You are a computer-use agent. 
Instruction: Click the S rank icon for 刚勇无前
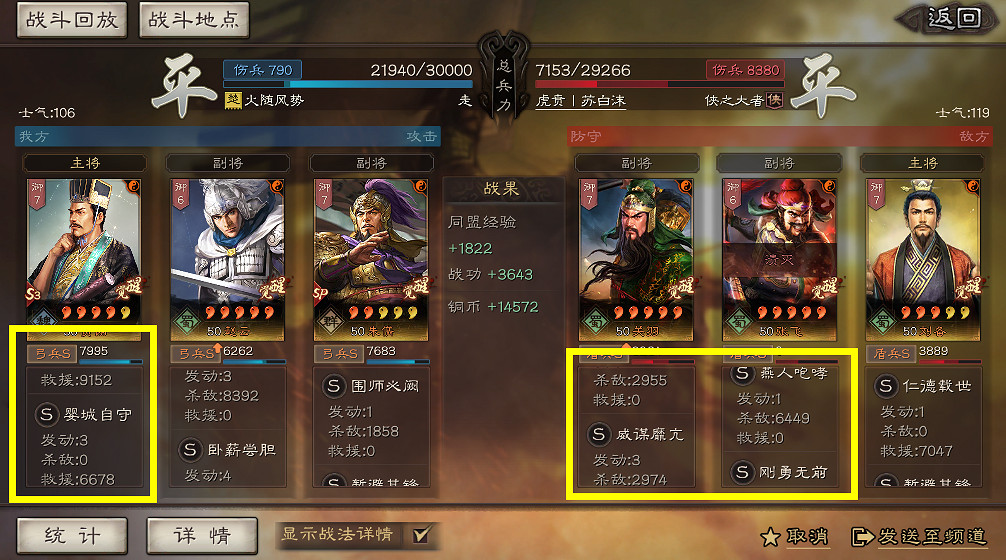[742, 473]
